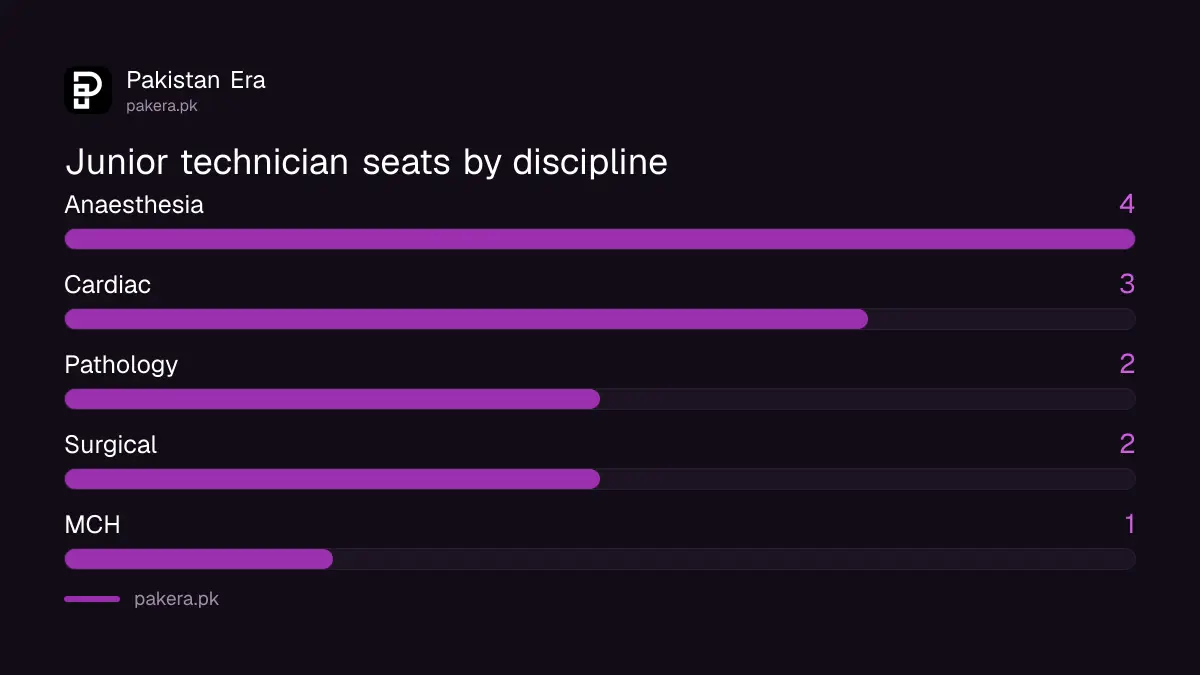Click the Pakistan Era logo icon

click(88, 90)
